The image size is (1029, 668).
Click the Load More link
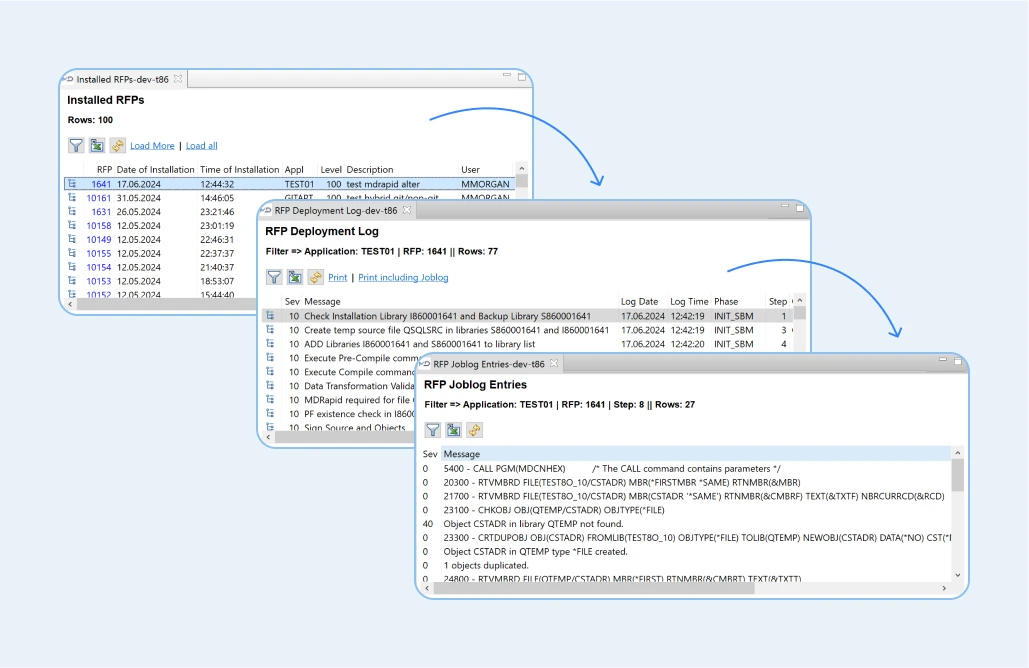point(152,146)
